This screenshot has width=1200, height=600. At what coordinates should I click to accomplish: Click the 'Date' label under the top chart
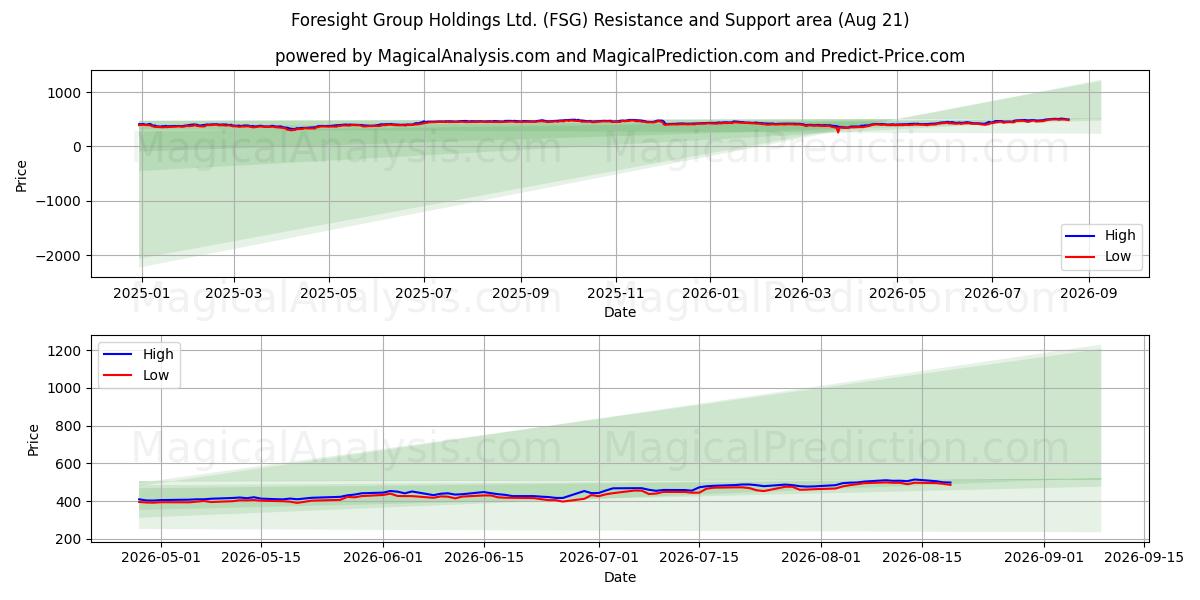coord(620,313)
